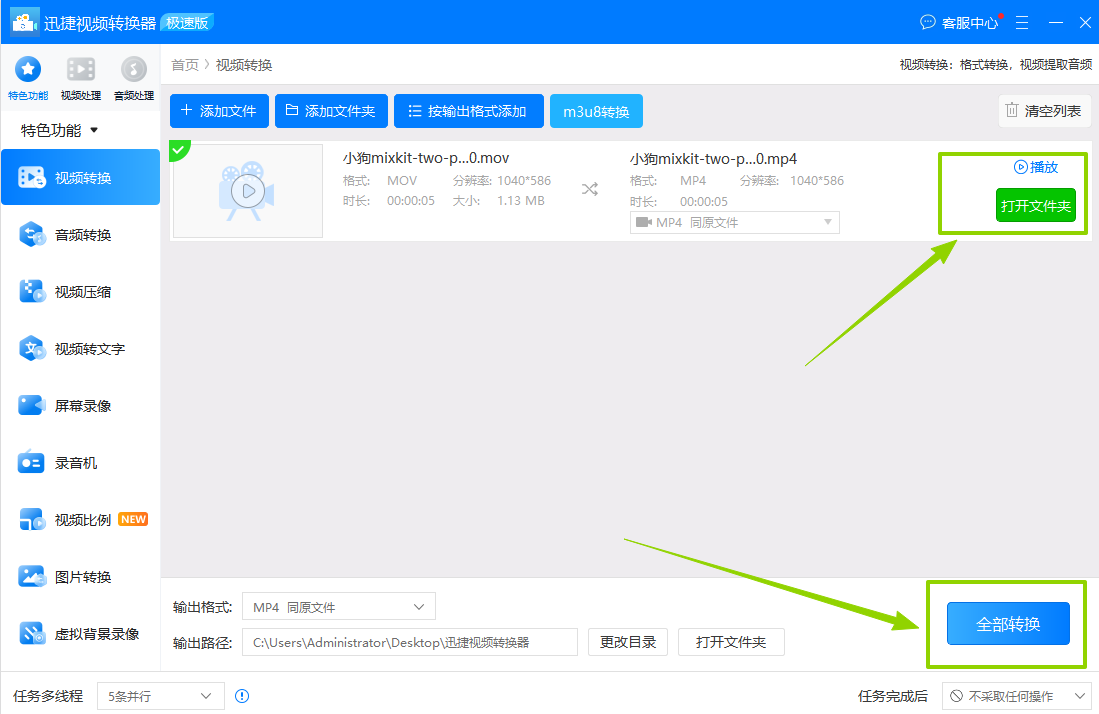Click inside the 输出路径 output path field
1099x714 pixels.
click(410, 641)
